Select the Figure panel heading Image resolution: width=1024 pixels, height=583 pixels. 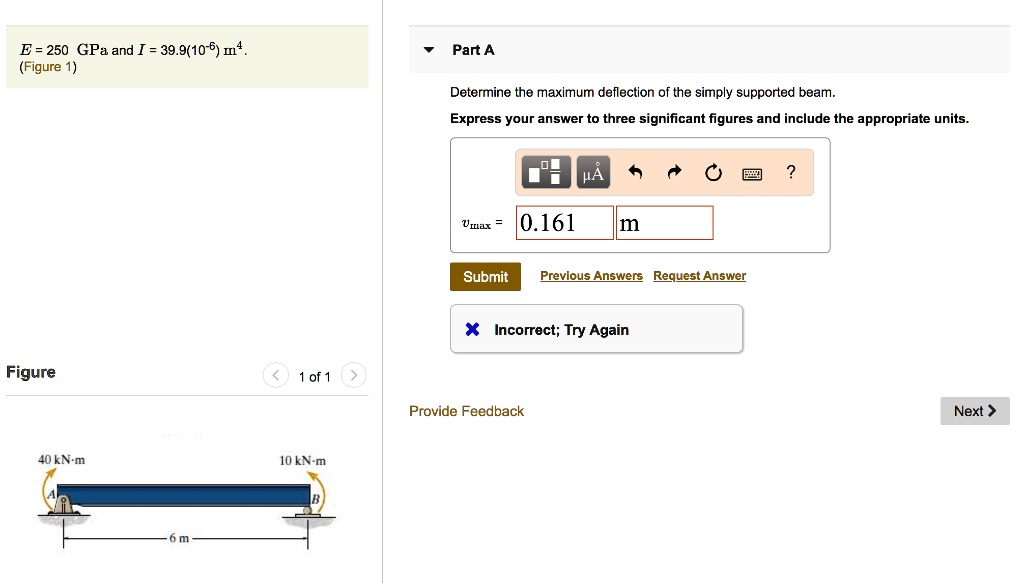tap(31, 371)
